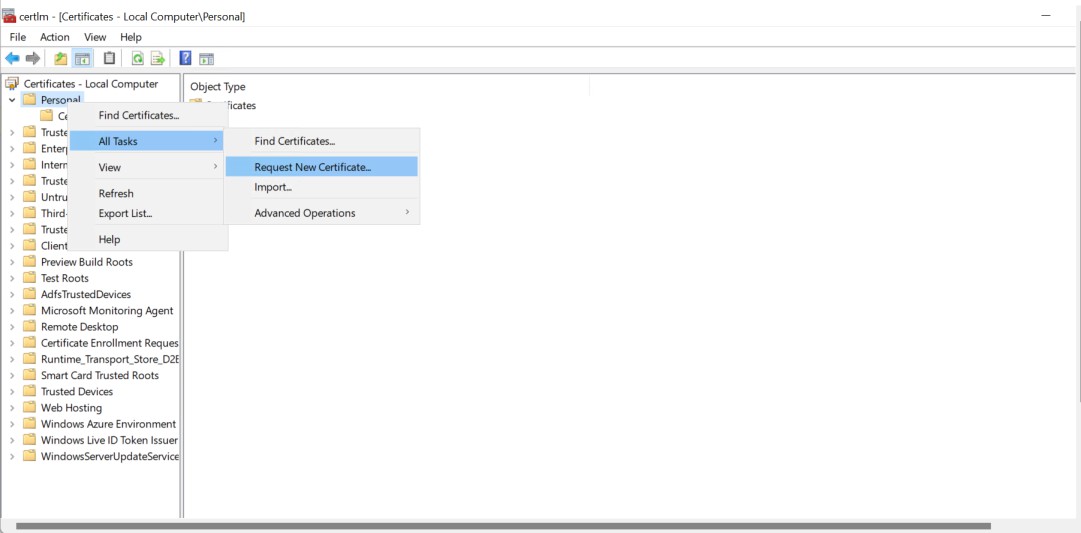Image resolution: width=1081 pixels, height=533 pixels.
Task: Choose Export List... from context menu
Action: tap(148, 213)
